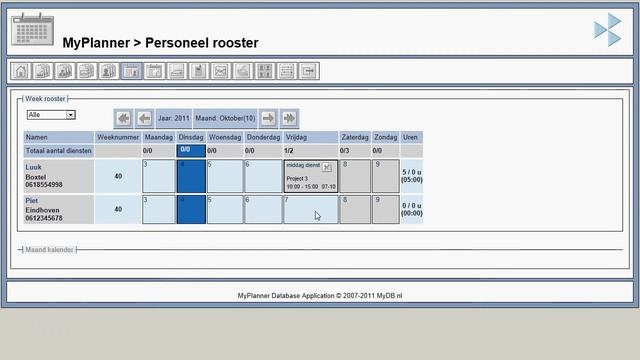Screen dimensions: 640x360
Task: Click the Vrijdag total 1/2 cell
Action: 311,151
